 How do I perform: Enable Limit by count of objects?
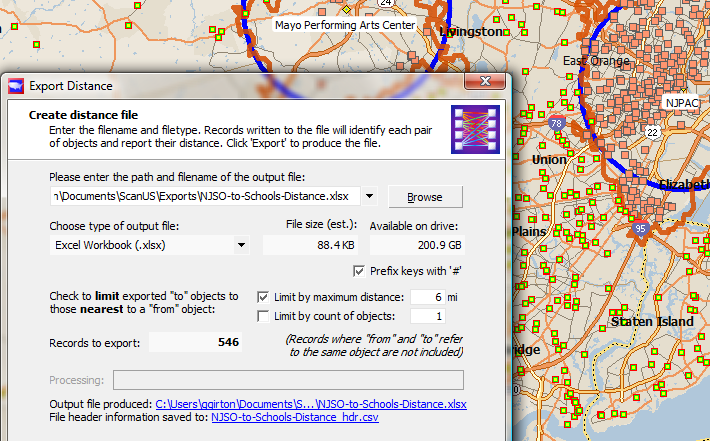(x=263, y=316)
